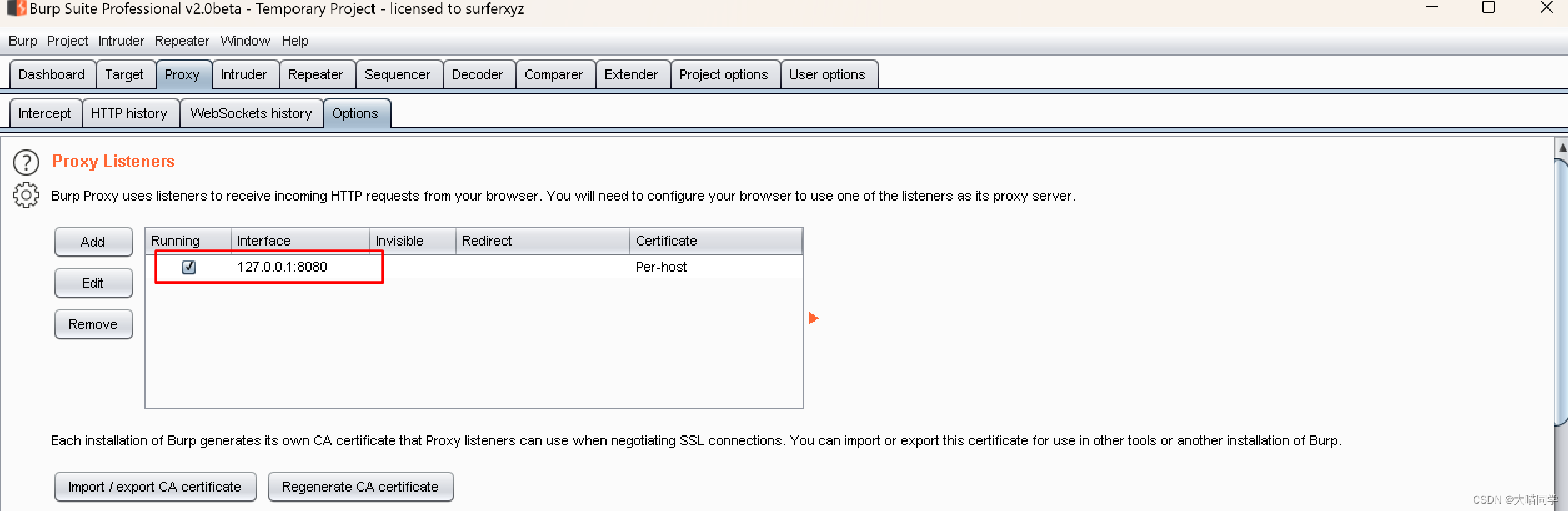Click the Interface column header
Viewport: 1568px width, 511px height.
click(300, 241)
